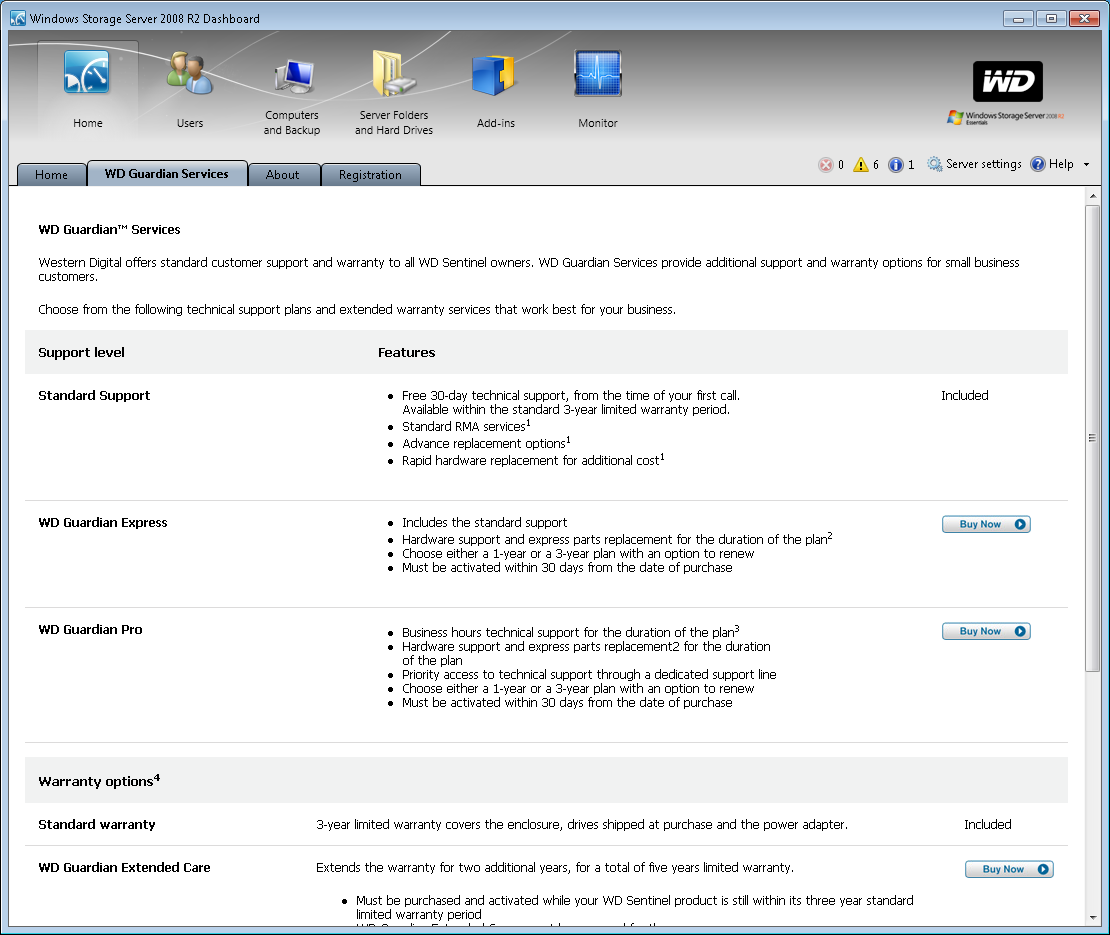Click "Advance replacement options" bullet text

pyautogui.click(x=486, y=443)
